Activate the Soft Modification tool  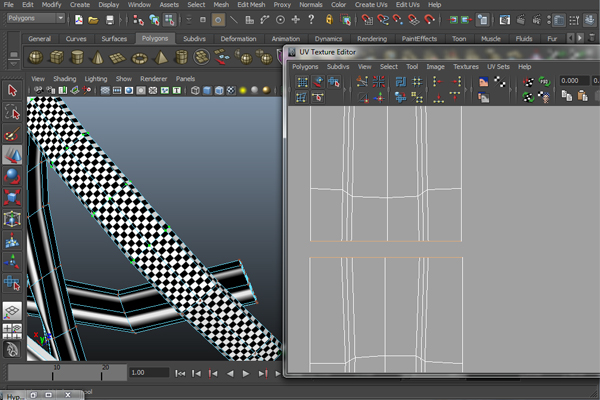click(x=12, y=240)
